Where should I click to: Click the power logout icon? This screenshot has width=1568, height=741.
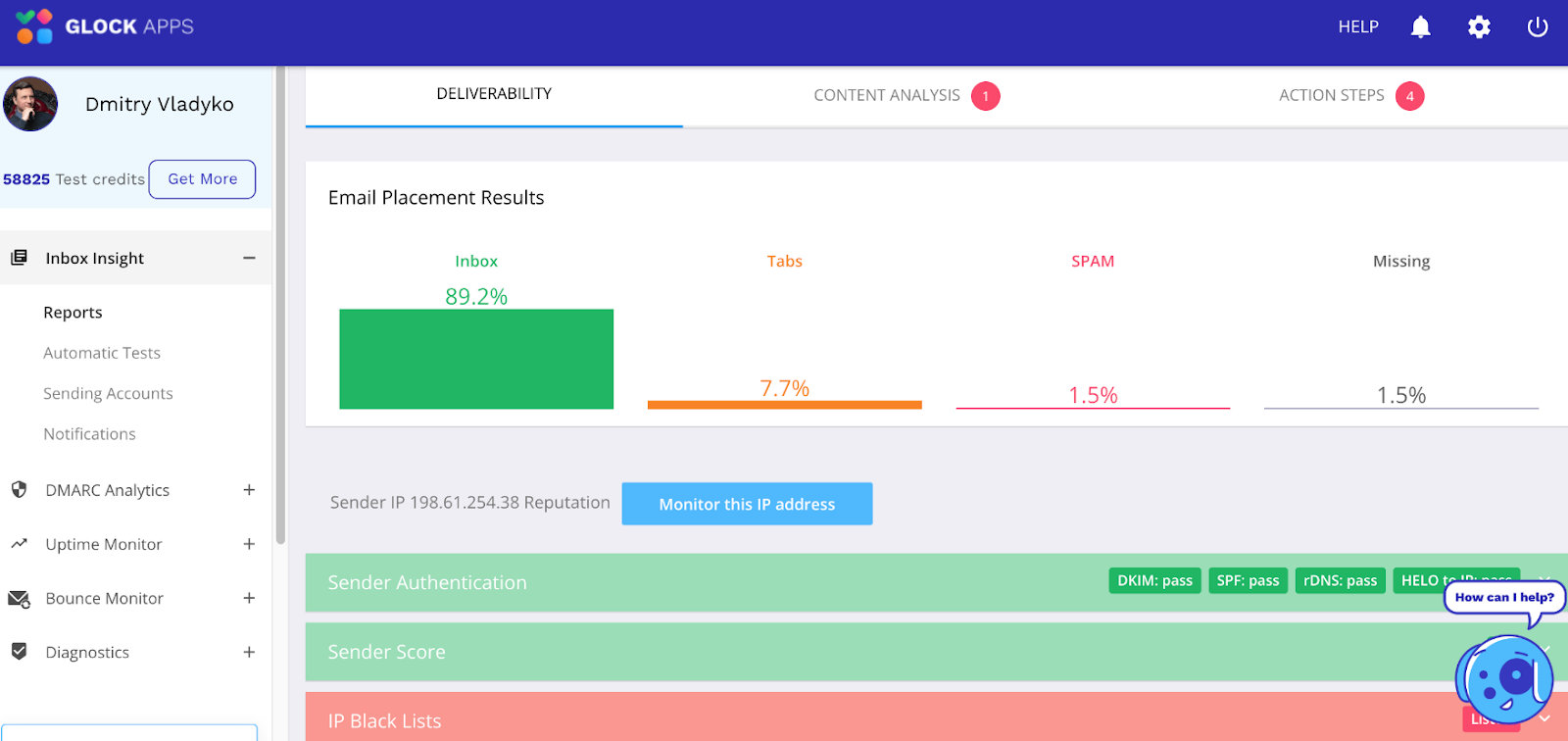[x=1538, y=27]
